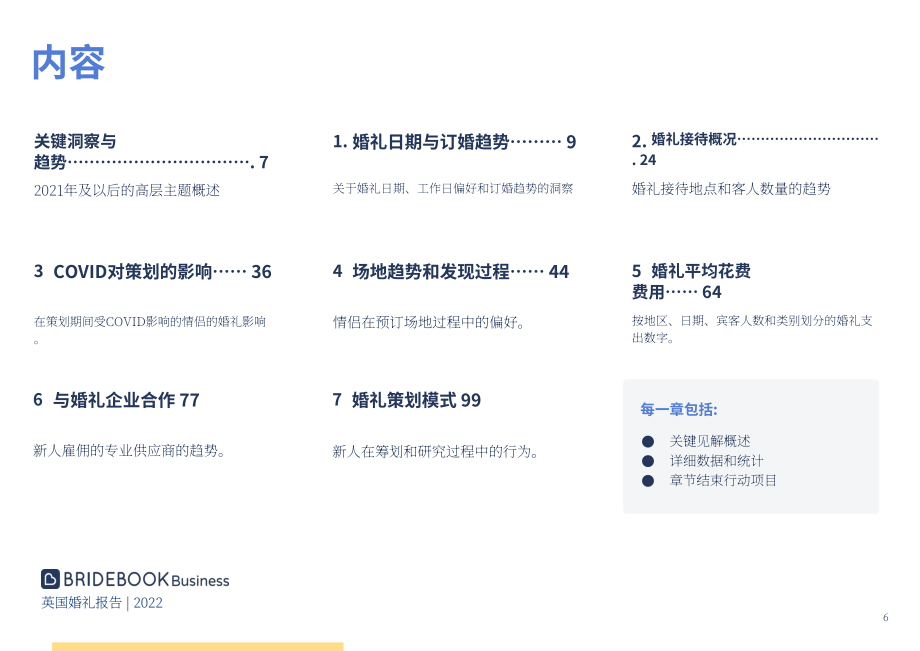Open chapter '5 婚礼平均花费费用'
Viewport: 920px width, 651px height.
click(691, 282)
